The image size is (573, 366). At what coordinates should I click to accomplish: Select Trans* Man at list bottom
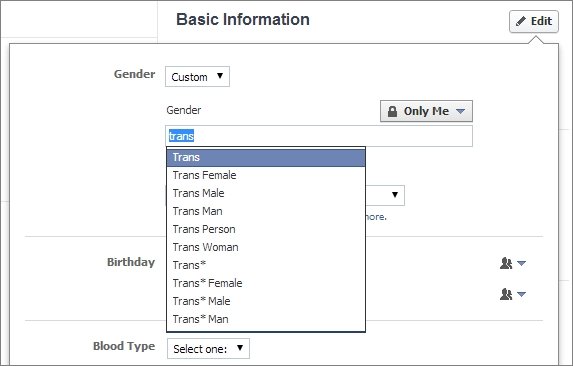(266, 319)
